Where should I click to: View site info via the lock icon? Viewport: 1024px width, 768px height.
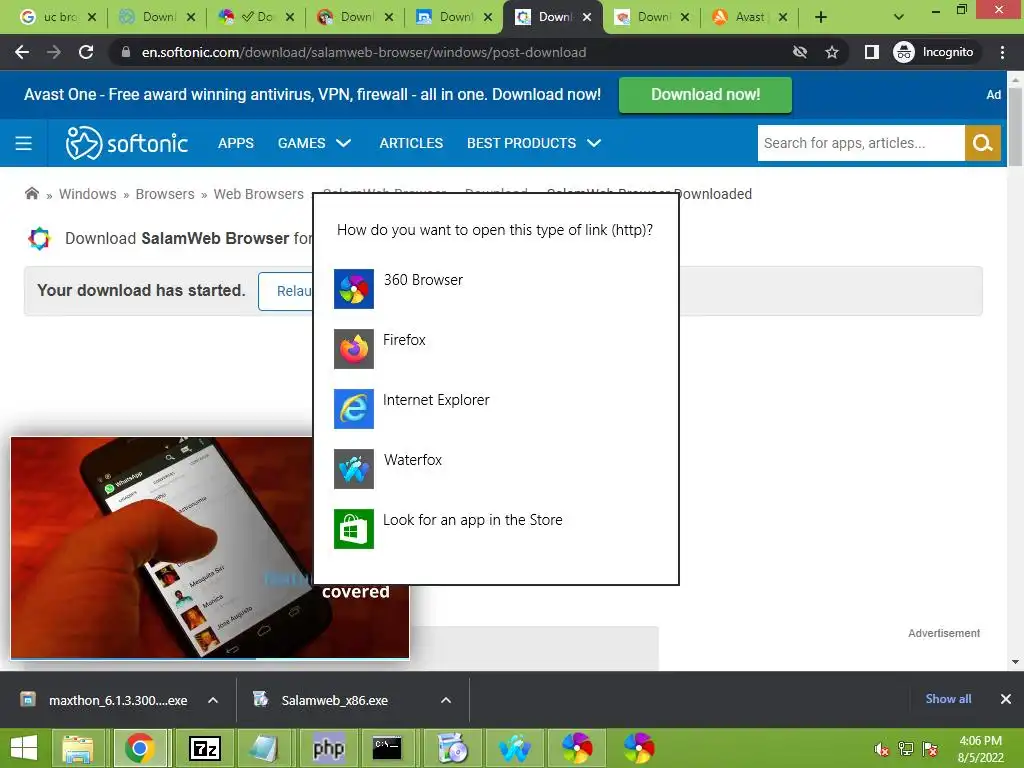tap(126, 52)
